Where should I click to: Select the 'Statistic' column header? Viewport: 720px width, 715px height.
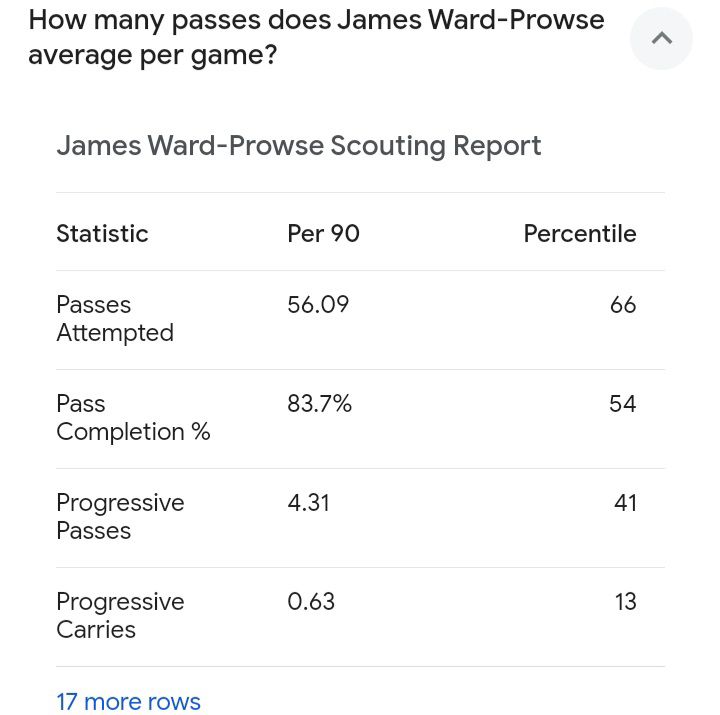pyautogui.click(x=102, y=233)
